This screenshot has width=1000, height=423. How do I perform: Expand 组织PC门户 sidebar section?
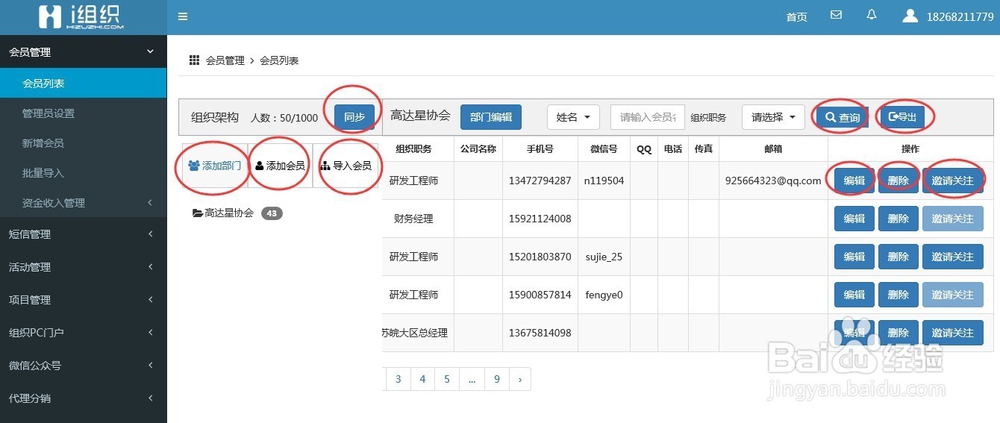click(83, 332)
